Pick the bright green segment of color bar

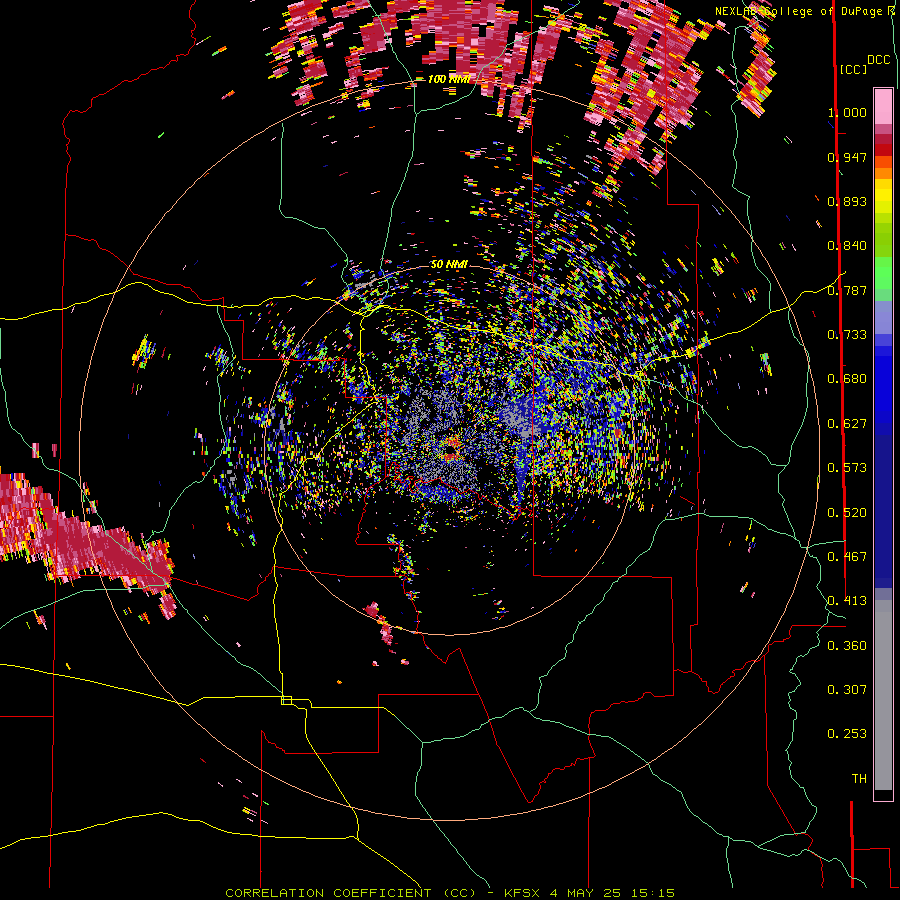click(883, 273)
